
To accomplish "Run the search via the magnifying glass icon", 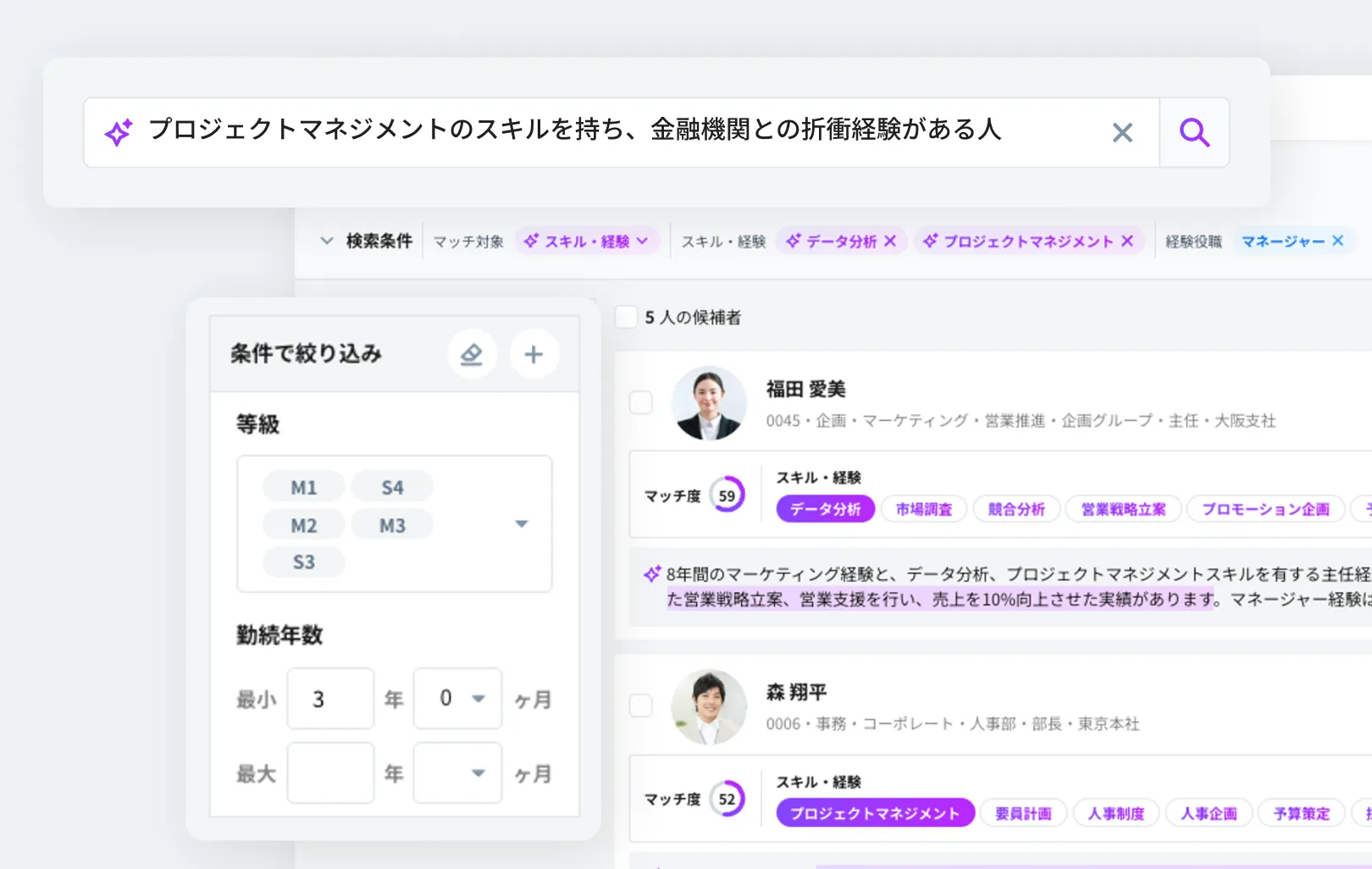I will pos(1194,132).
